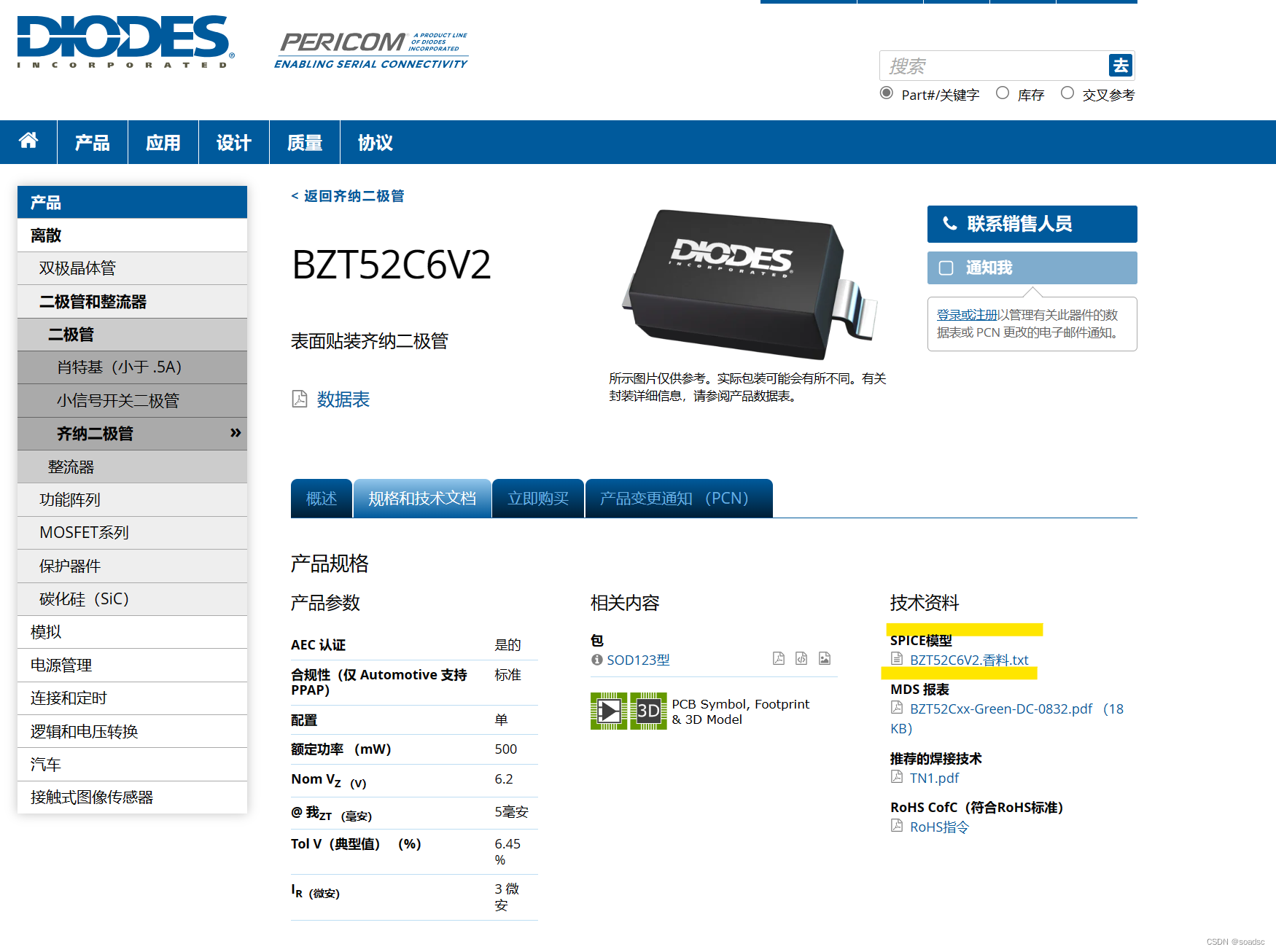Viewport: 1276px width, 952px height.
Task: Go back via 返回齐纳二极管 link
Action: (x=348, y=196)
